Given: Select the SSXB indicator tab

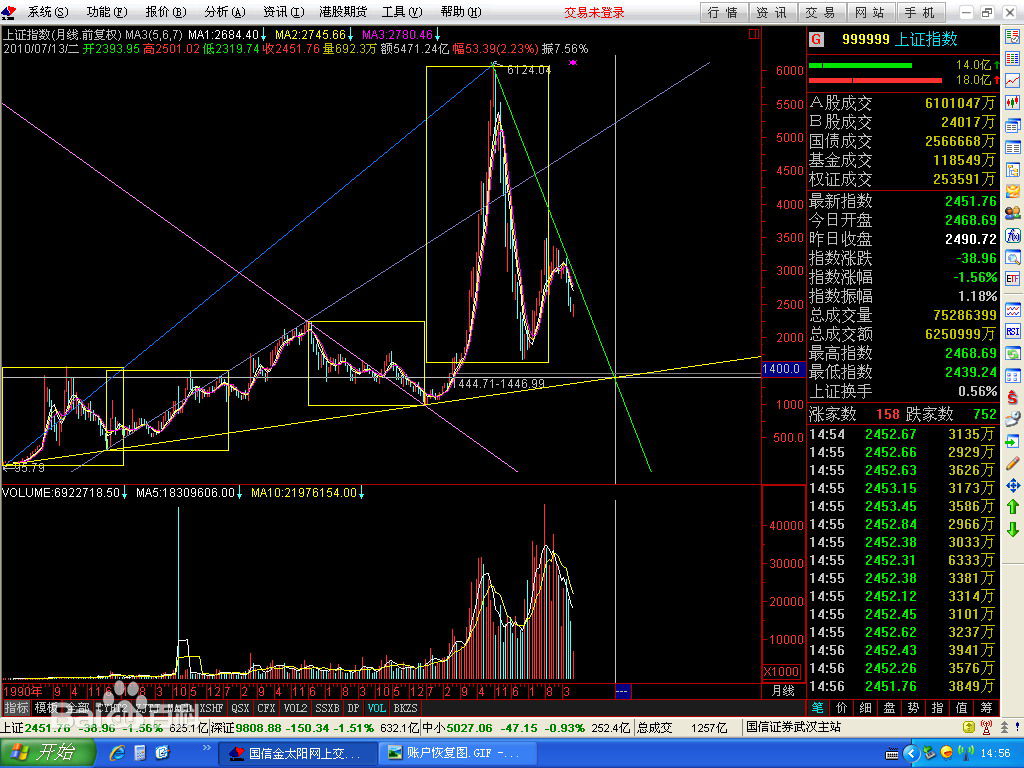Looking at the screenshot, I should pyautogui.click(x=327, y=708).
